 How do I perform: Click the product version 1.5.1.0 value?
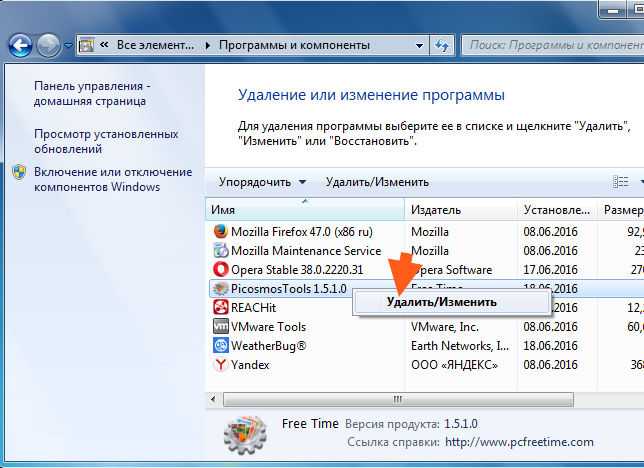461,424
